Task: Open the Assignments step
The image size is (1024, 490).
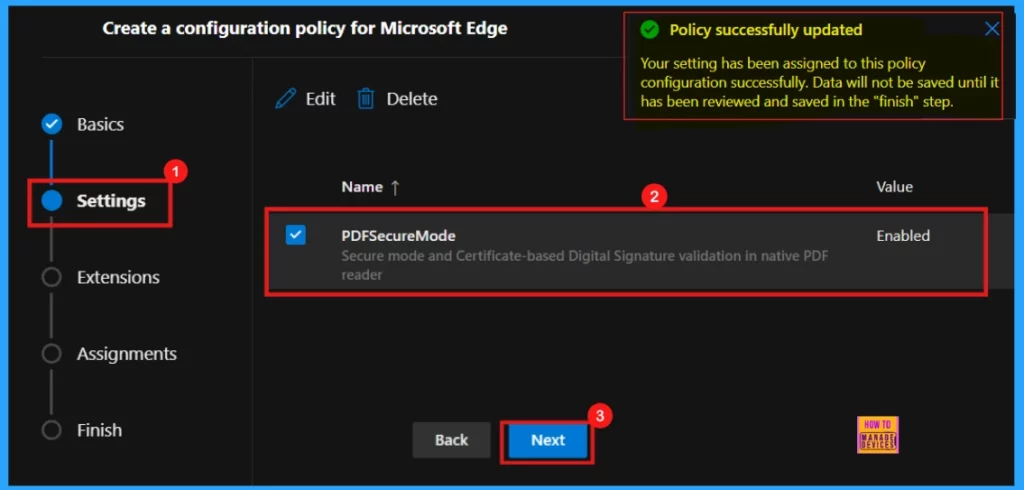Action: click(x=127, y=354)
